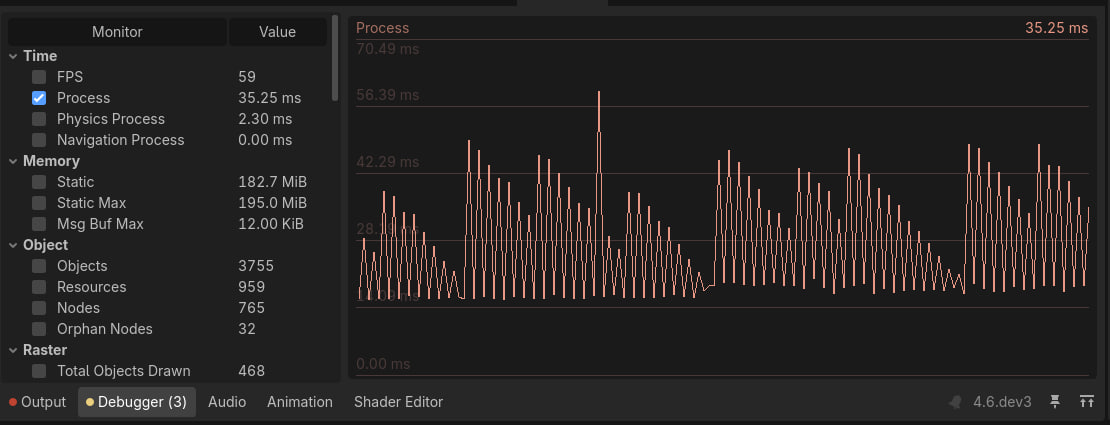The height and width of the screenshot is (425, 1110).
Task: Uncheck the Process monitor checkbox
Action: (39, 98)
